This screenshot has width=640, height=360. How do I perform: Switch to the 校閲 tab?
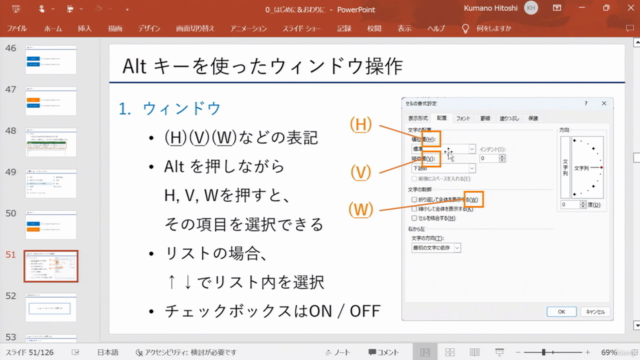[374, 28]
